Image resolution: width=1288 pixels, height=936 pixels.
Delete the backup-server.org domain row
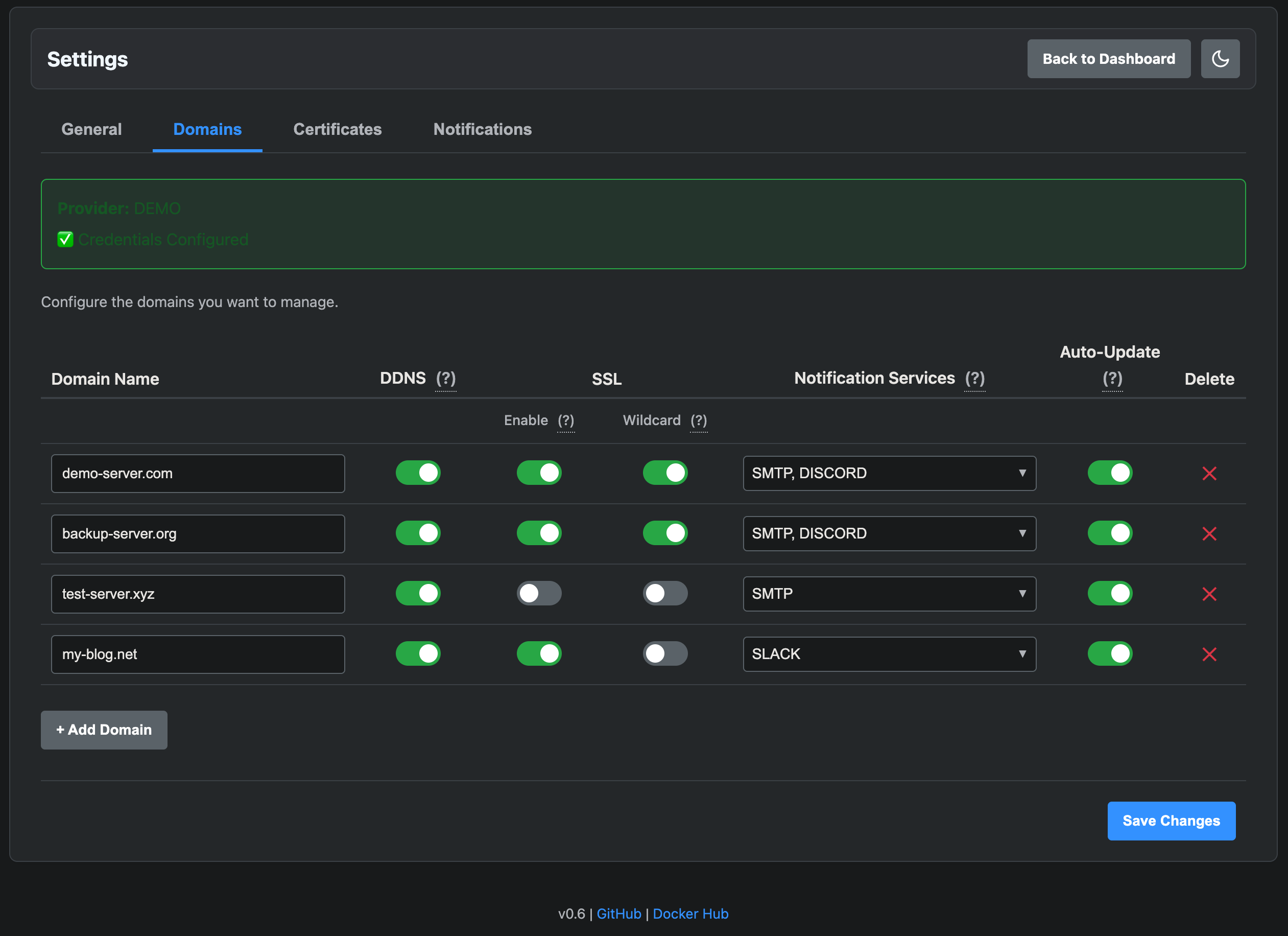1209,533
